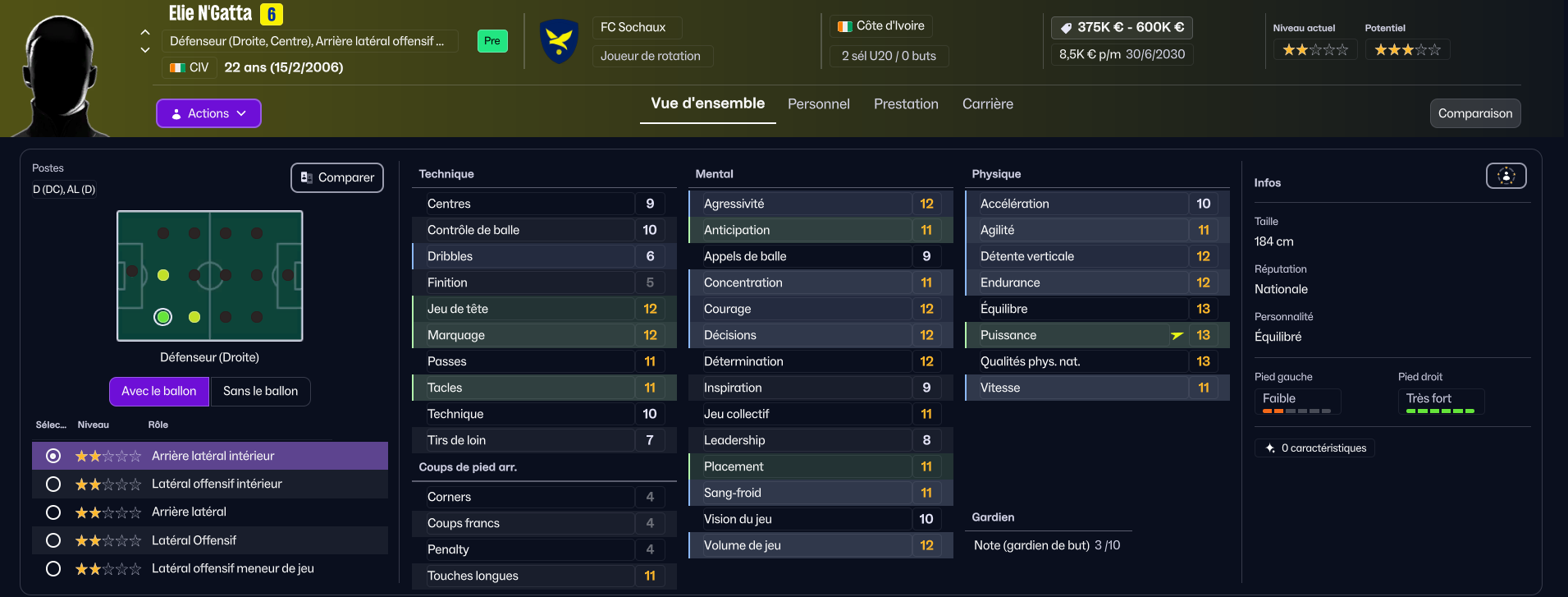Select the Latéral offensif intérieur role radio
The height and width of the screenshot is (597, 1568).
(53, 484)
